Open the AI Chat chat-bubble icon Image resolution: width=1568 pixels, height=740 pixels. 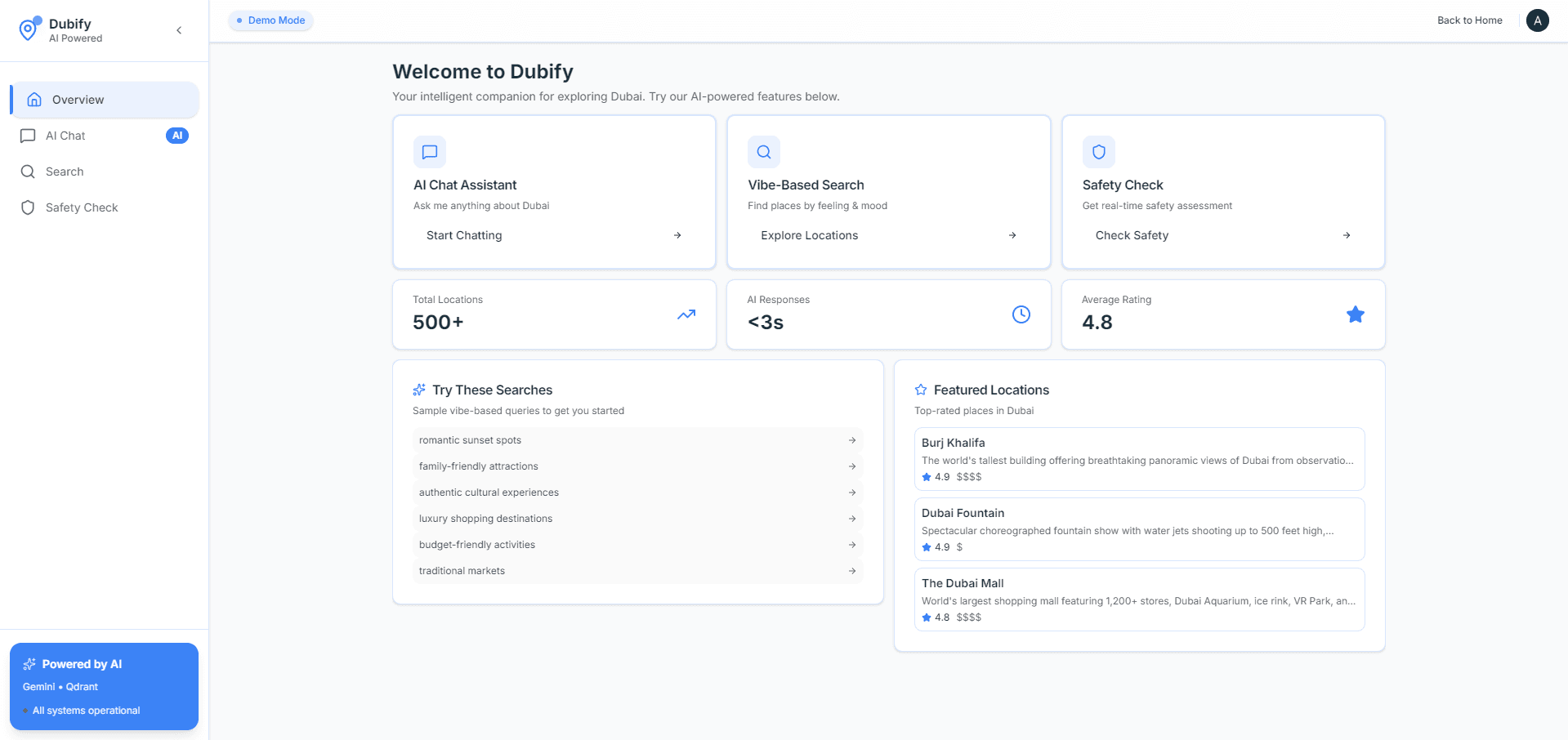pyautogui.click(x=29, y=136)
